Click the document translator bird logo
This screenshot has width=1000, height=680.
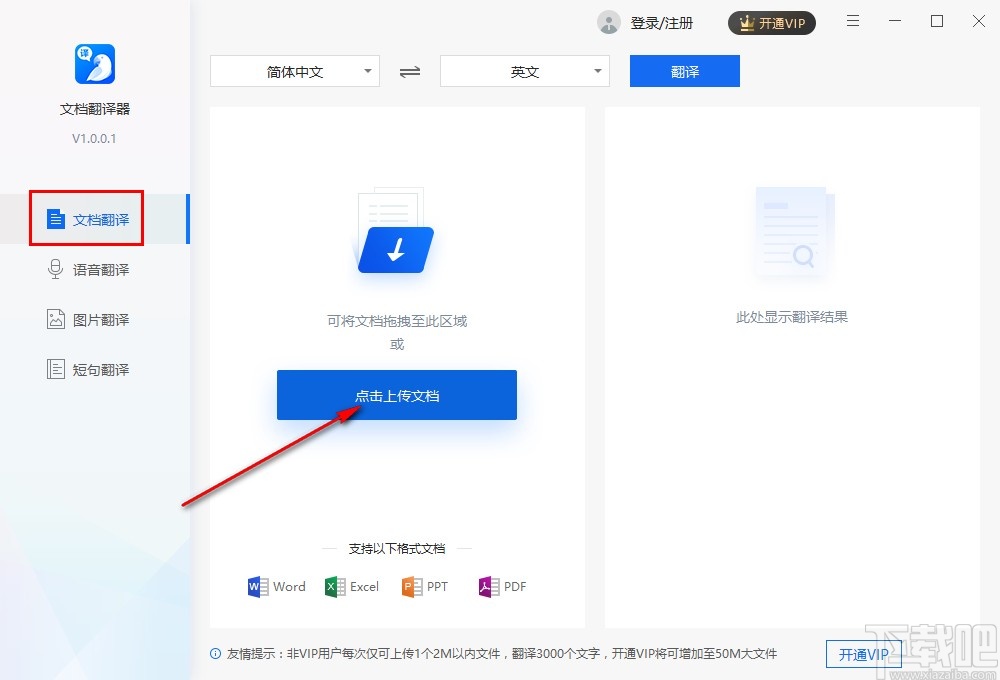click(x=95, y=64)
